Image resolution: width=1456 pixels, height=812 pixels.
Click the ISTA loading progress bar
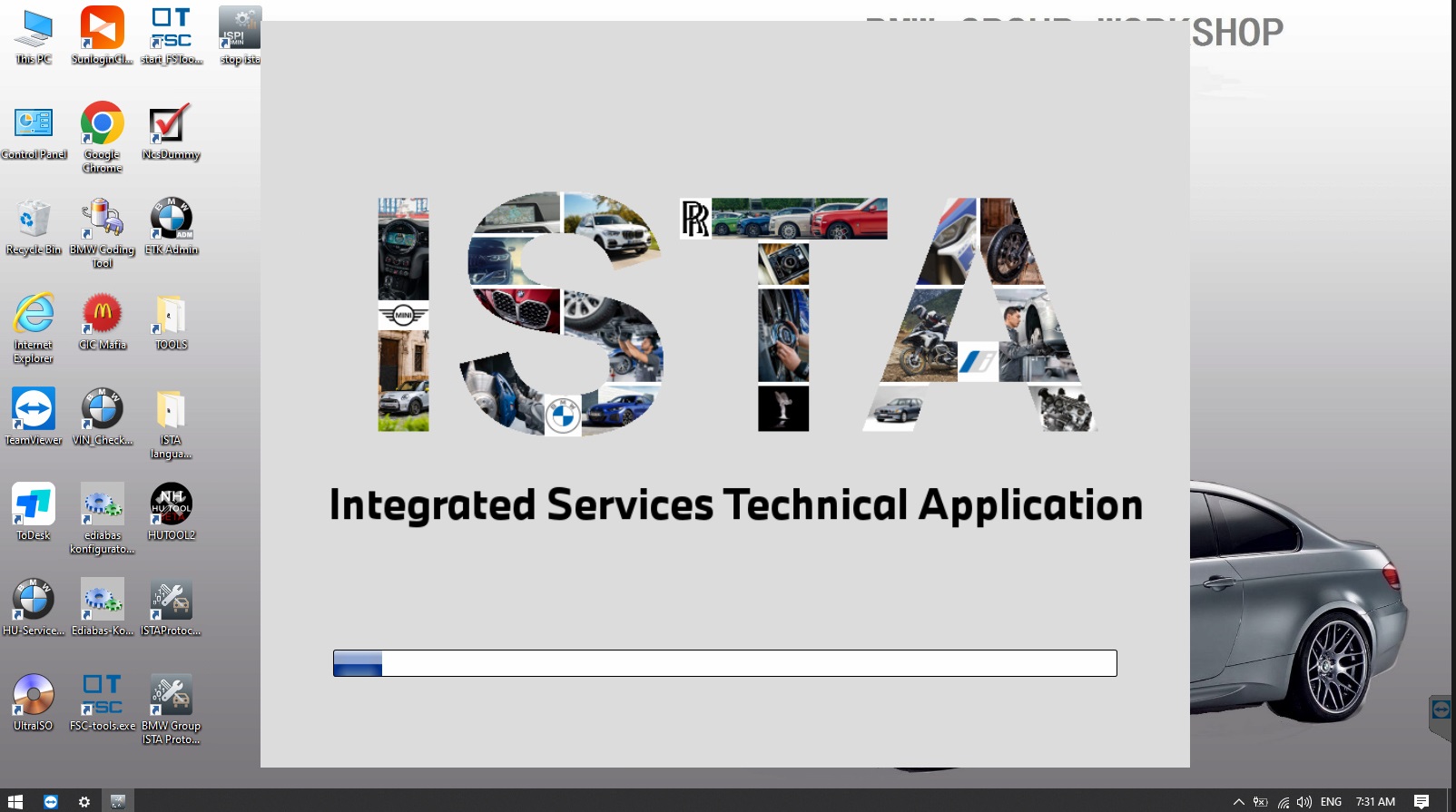coord(725,663)
